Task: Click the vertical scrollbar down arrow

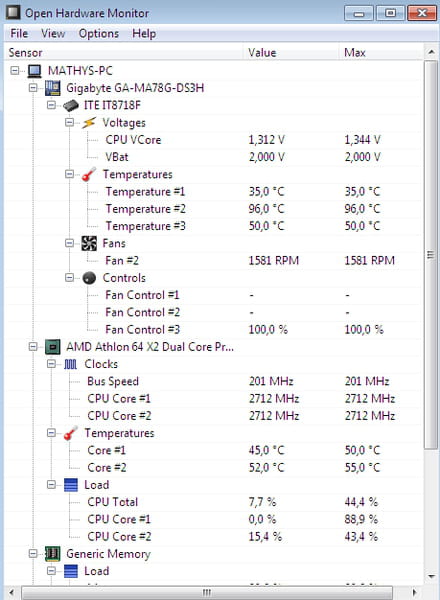Action: point(431,576)
